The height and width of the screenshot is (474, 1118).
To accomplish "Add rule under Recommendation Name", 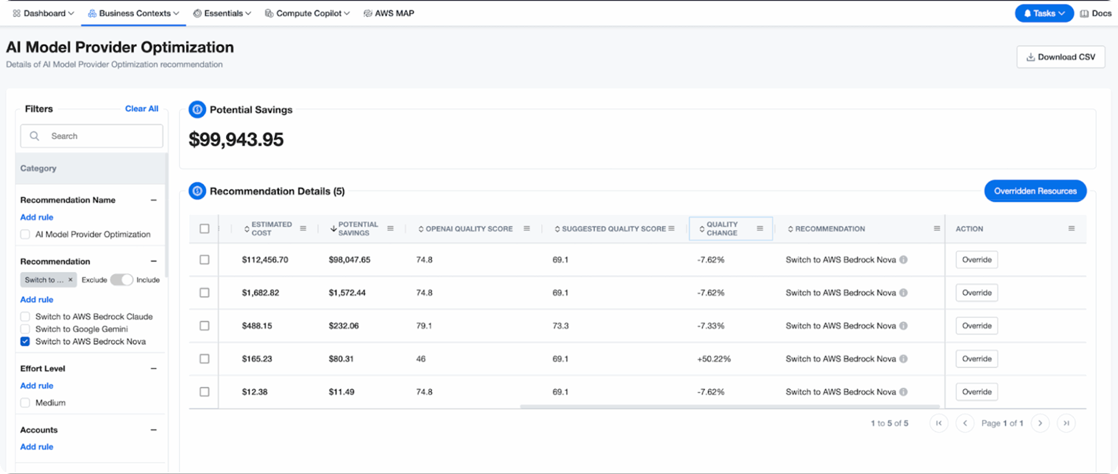I will pyautogui.click(x=36, y=217).
